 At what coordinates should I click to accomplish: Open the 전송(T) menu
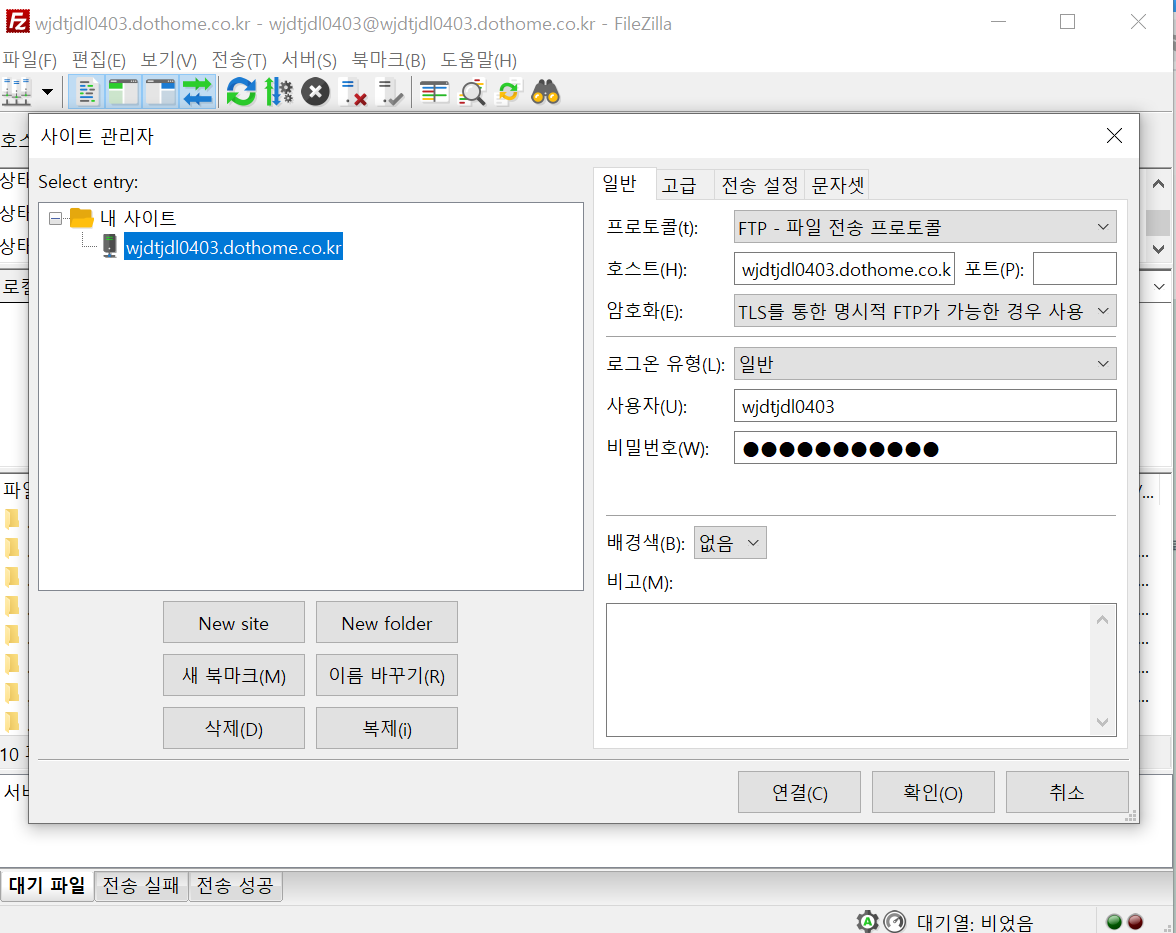[238, 60]
